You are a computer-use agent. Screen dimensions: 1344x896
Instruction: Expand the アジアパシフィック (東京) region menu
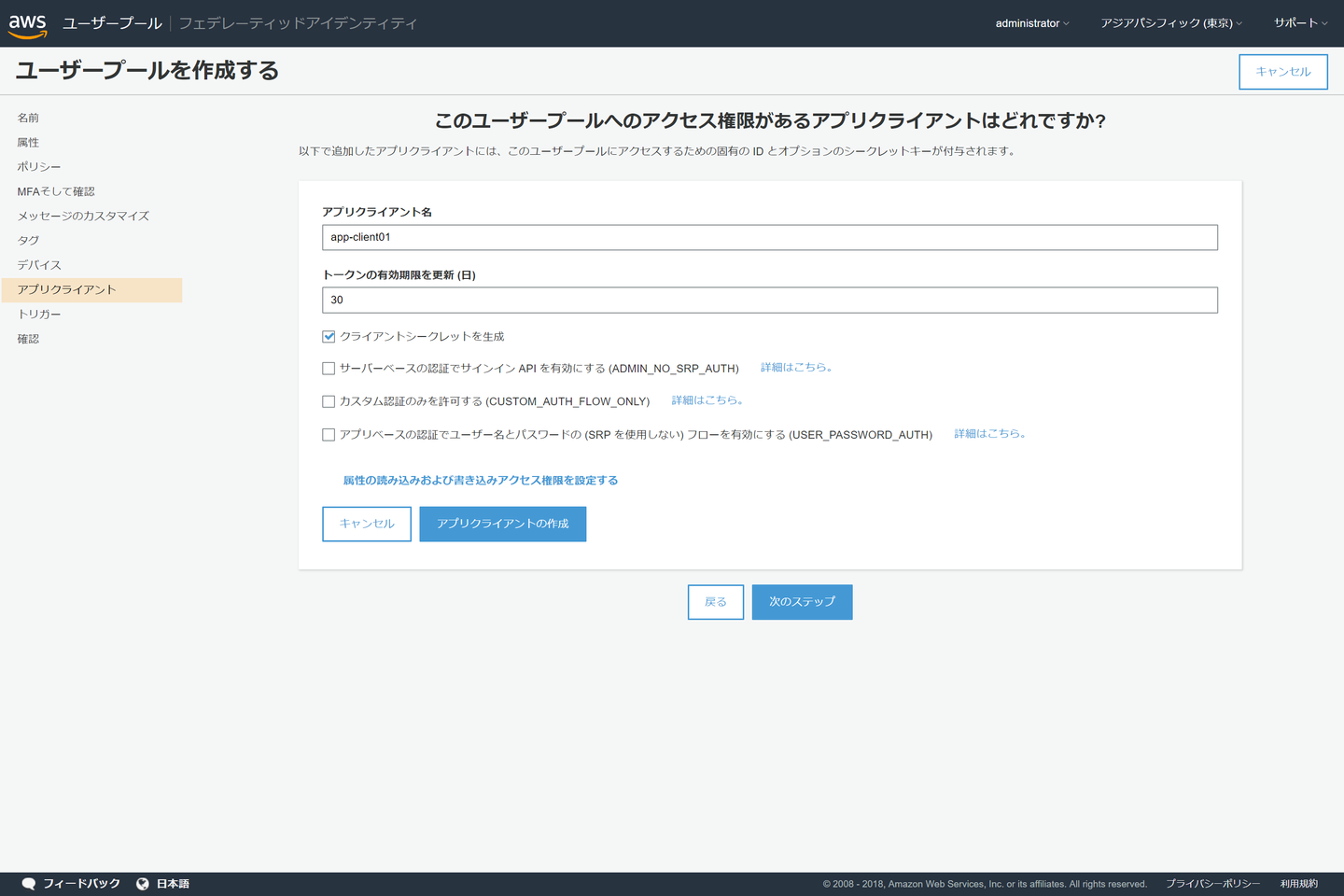(x=1171, y=23)
